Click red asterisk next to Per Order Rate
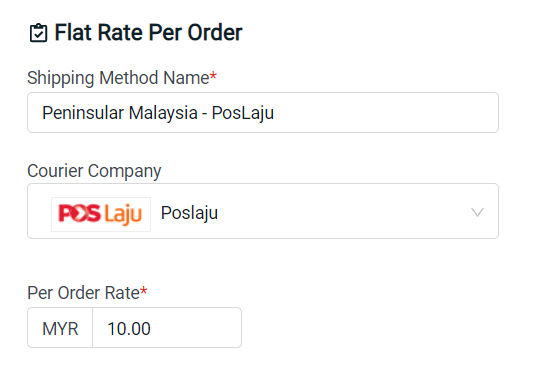The height and width of the screenshot is (372, 556). click(x=143, y=290)
